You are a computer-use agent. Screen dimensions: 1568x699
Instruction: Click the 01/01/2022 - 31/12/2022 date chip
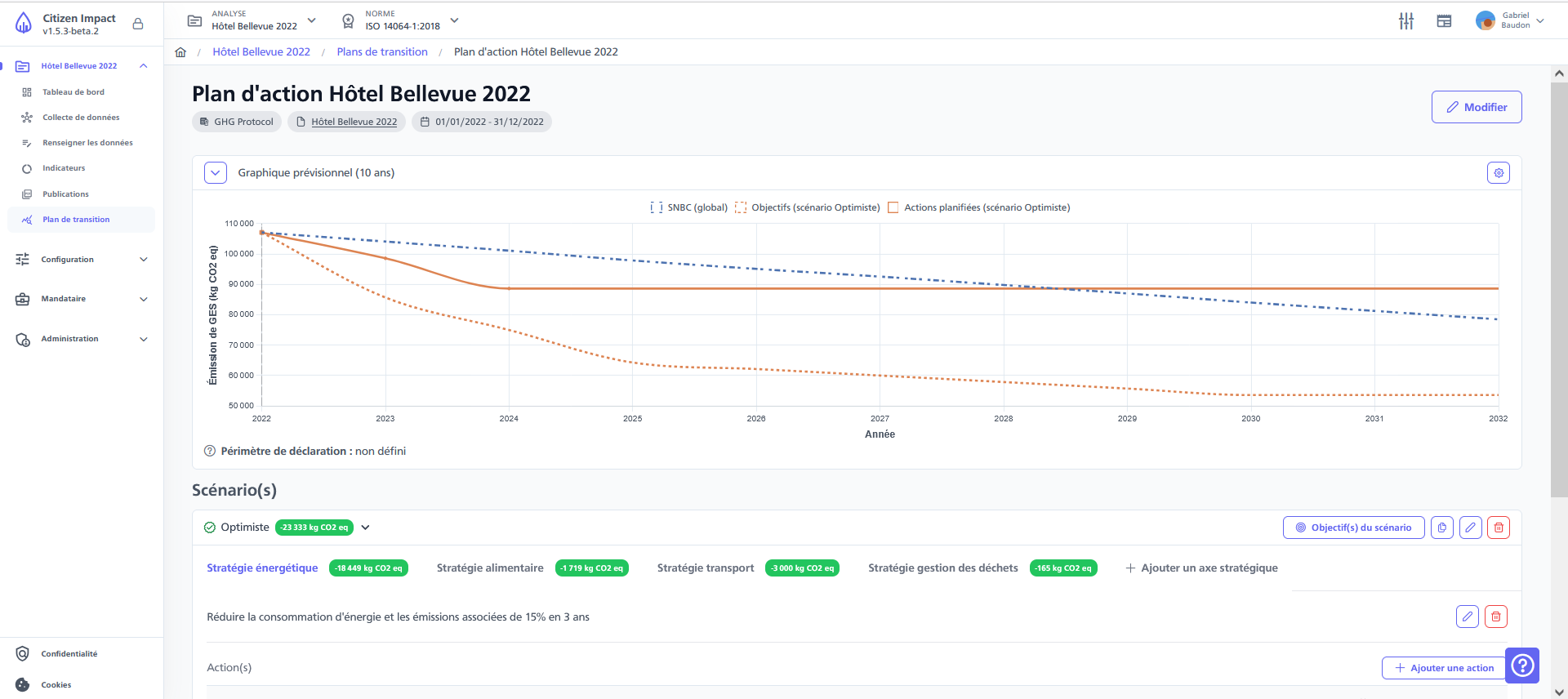(482, 122)
